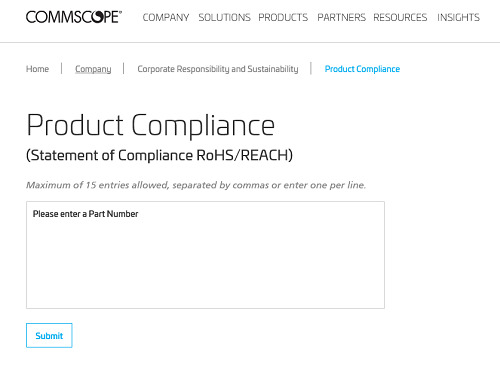Viewport: 500px width, 385px height.
Task: Open the INSIGHTS navigation menu
Action: 458,17
